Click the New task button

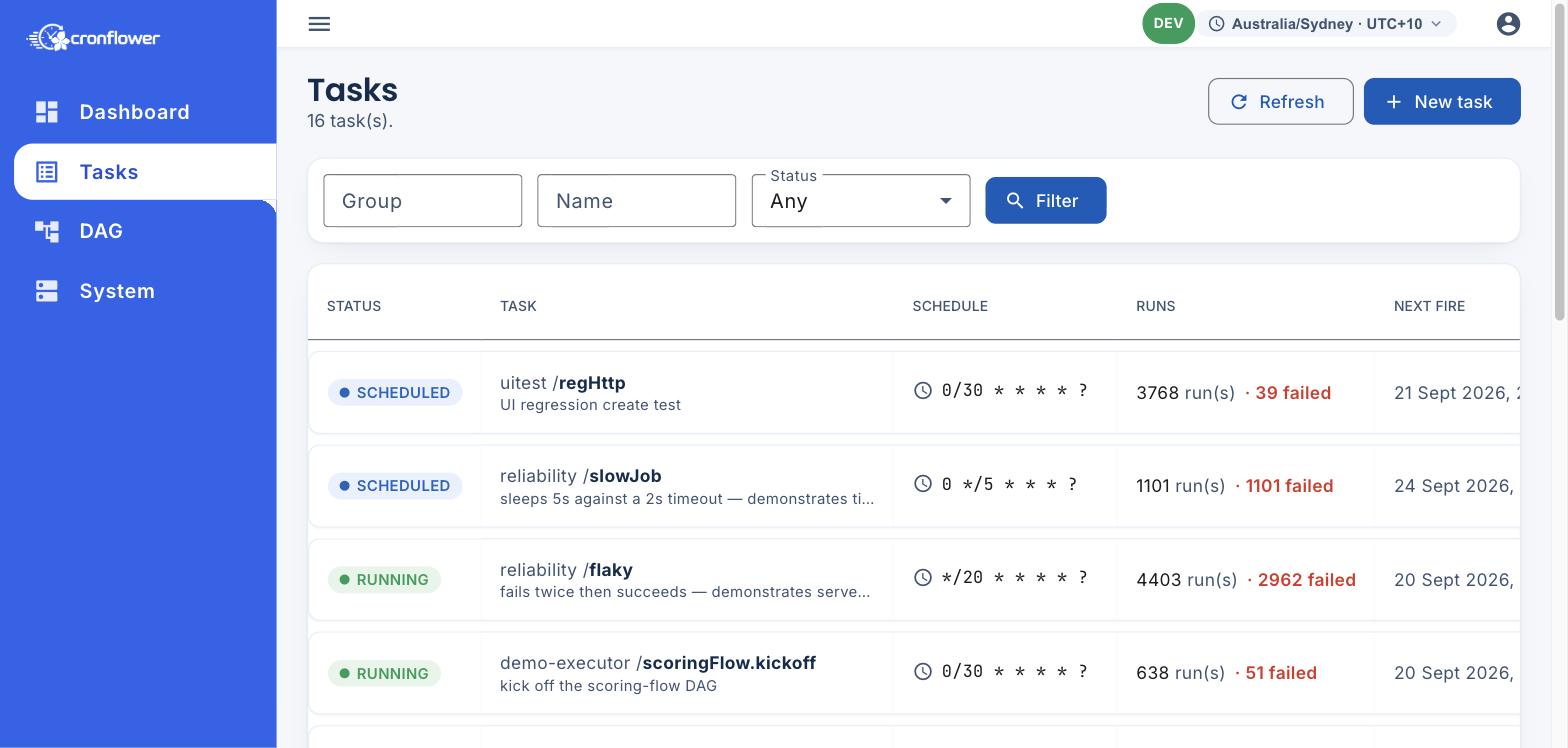coord(1442,102)
